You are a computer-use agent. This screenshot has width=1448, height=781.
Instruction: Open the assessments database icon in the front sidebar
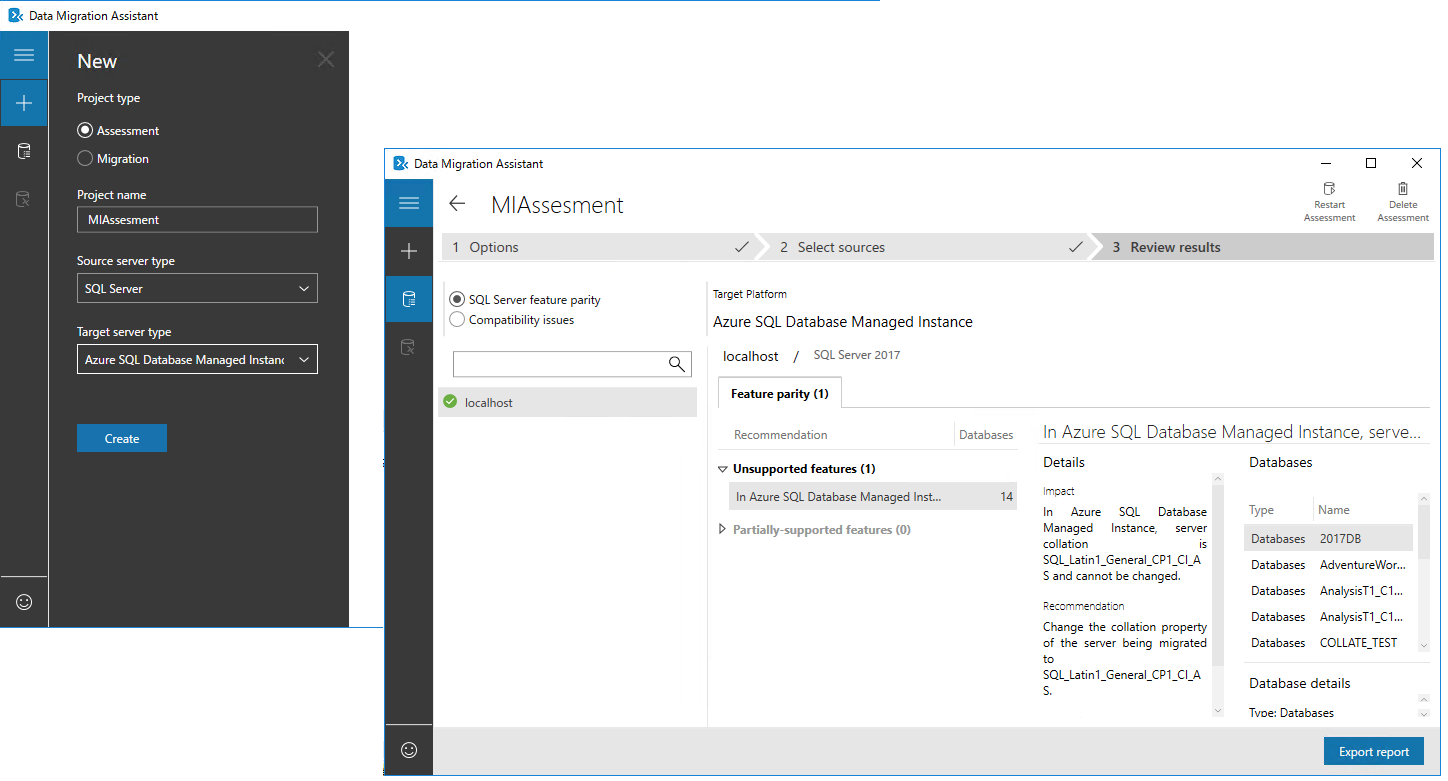tap(408, 299)
